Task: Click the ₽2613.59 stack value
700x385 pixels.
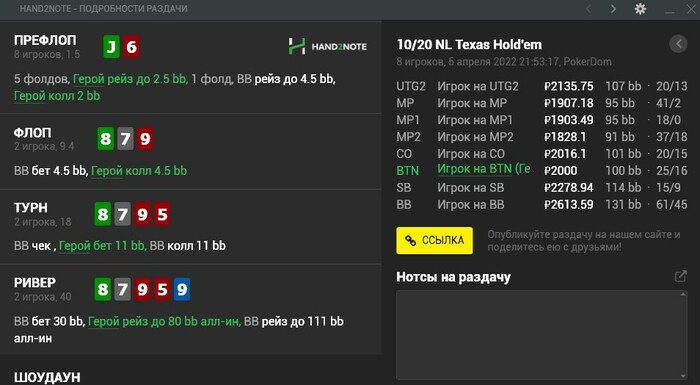Action: point(569,205)
